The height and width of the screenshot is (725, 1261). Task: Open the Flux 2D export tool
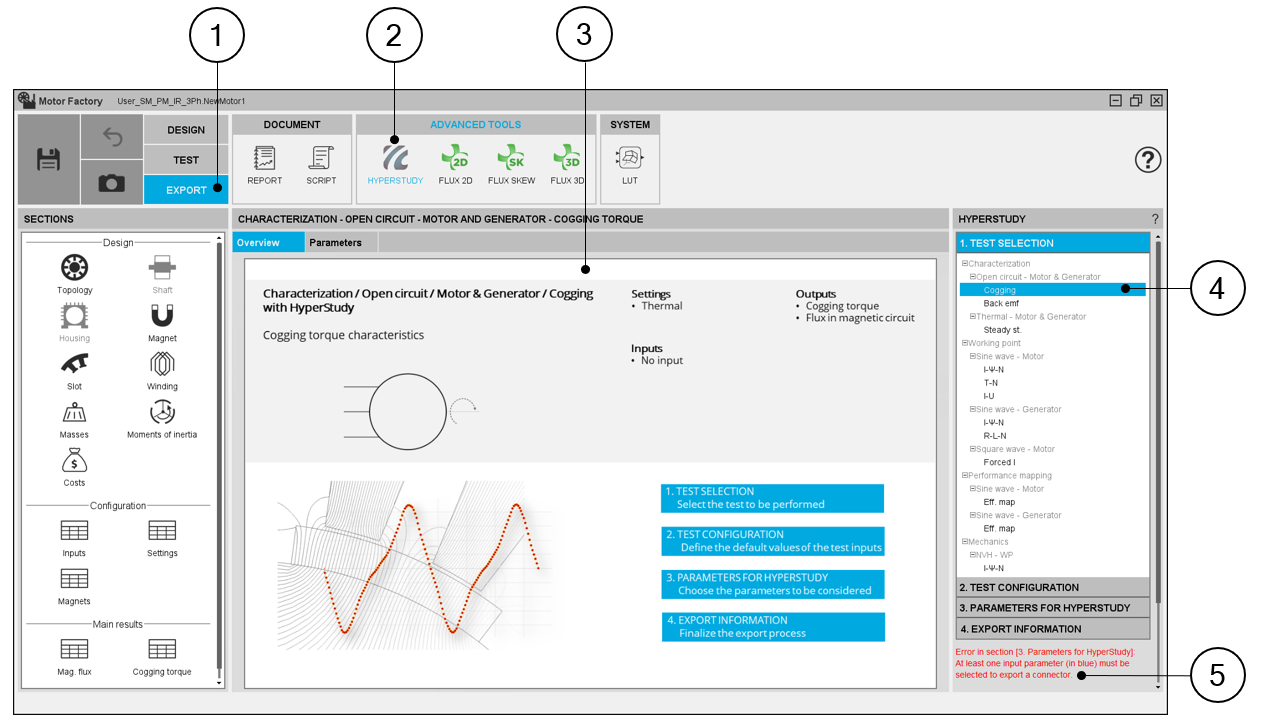coord(455,159)
